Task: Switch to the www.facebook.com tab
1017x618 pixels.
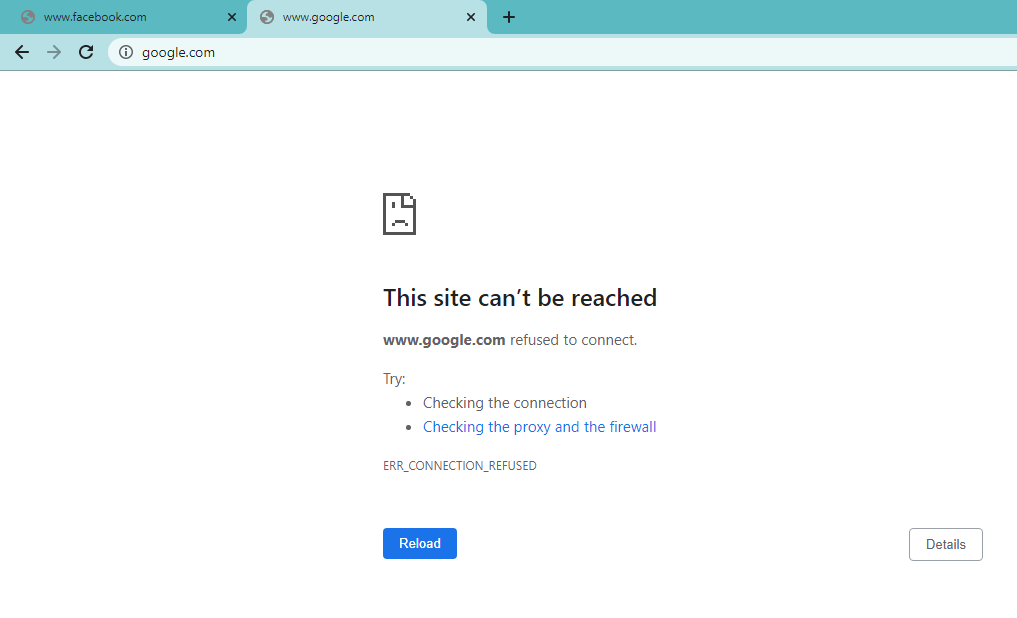Action: [x=123, y=18]
